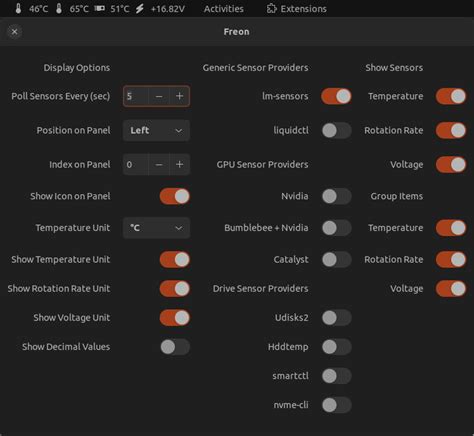Viewport: 474px width, 436px height.
Task: Increase Poll Sensors Every value
Action: click(180, 96)
